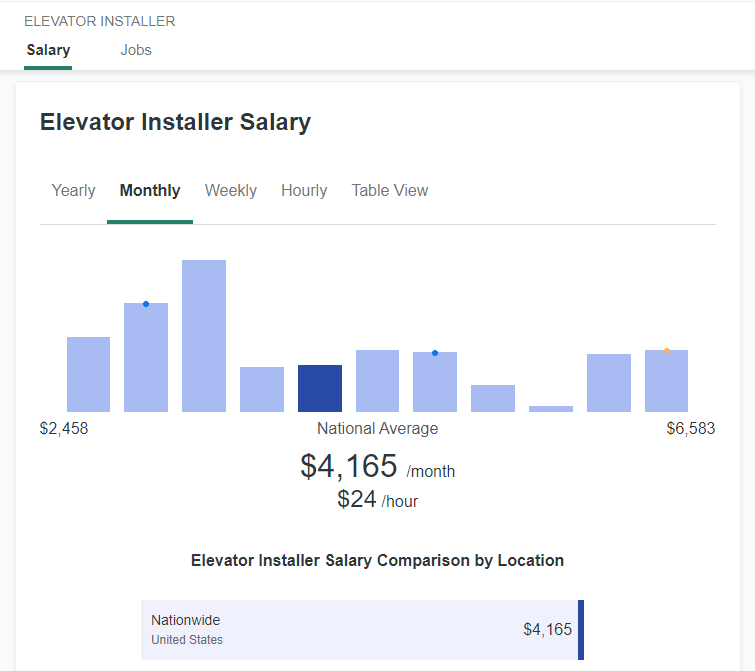Open the Jobs tab
The width and height of the screenshot is (755, 671).
tap(136, 50)
